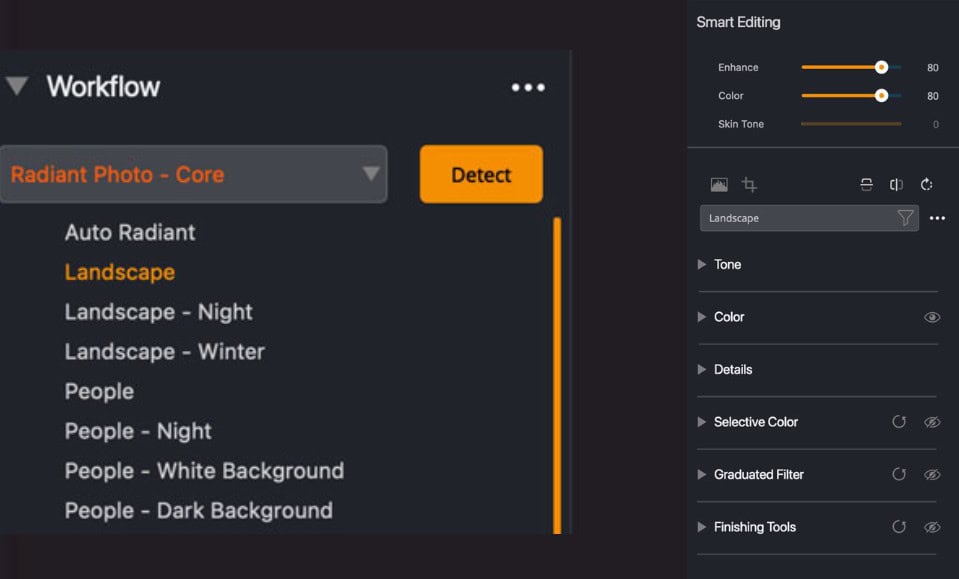Reset the Finishing Tools section
This screenshot has height=579, width=959.
coord(899,527)
